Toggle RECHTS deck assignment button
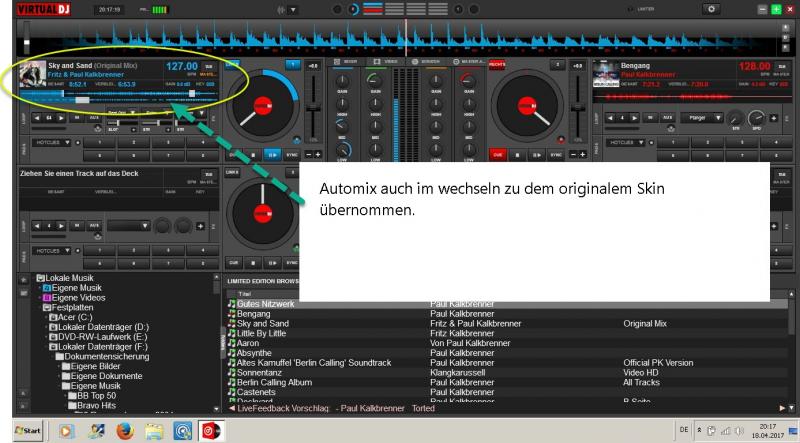Image resolution: width=800 pixels, height=443 pixels. (x=497, y=65)
